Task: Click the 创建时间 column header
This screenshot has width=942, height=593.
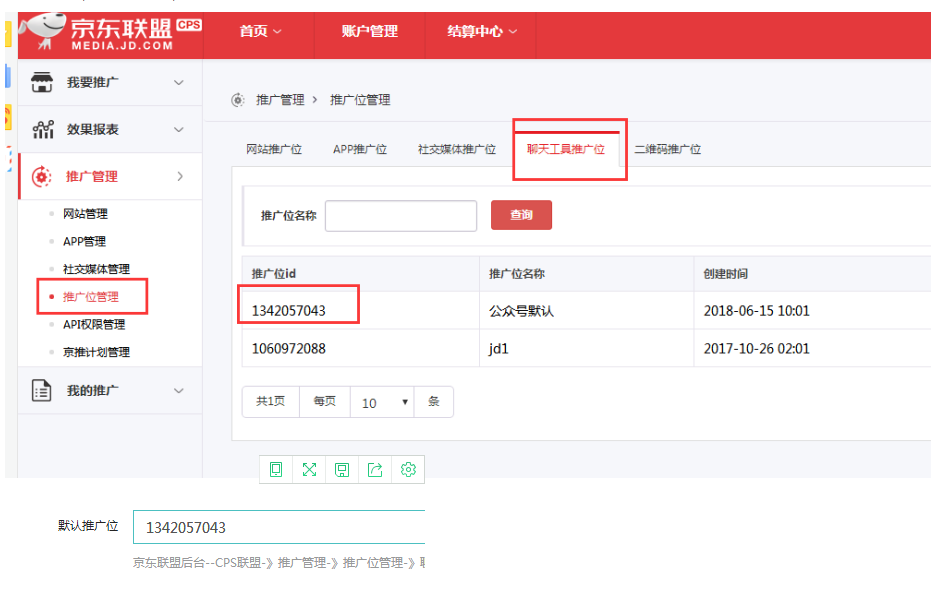Action: (726, 274)
